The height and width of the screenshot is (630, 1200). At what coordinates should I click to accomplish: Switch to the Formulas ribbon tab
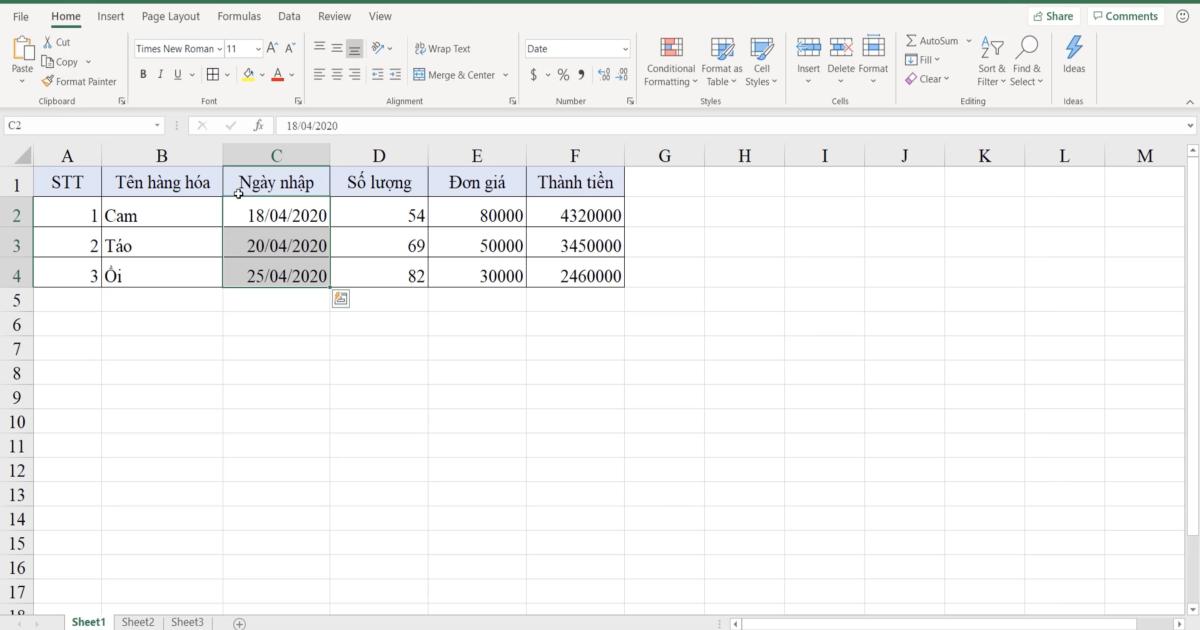pos(239,16)
